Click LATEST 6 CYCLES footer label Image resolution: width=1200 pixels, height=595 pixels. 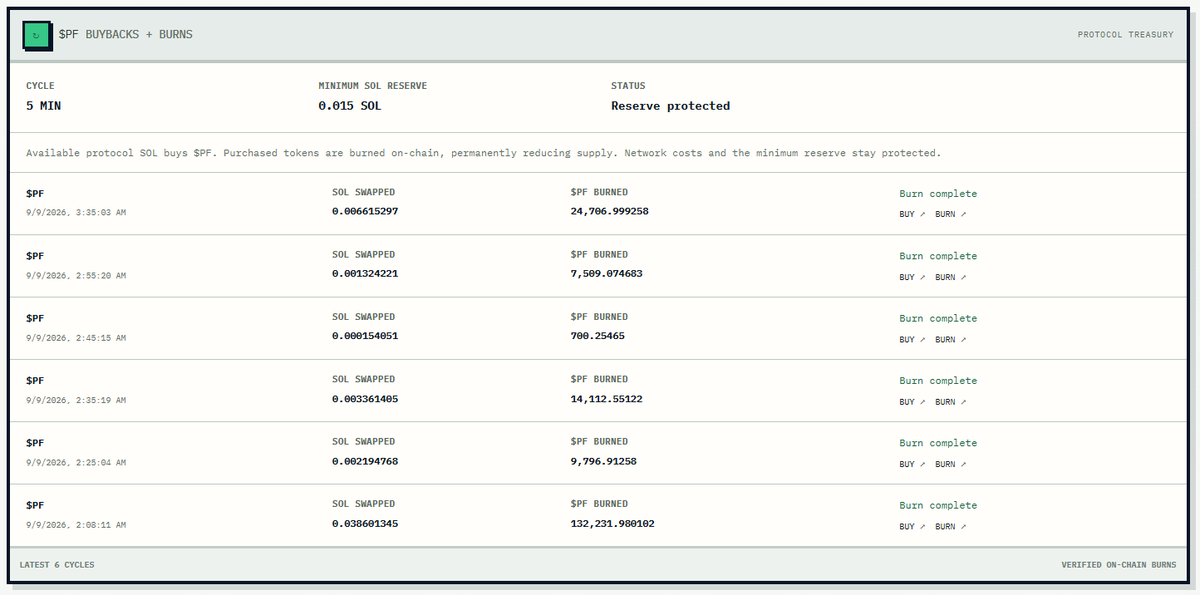pyautogui.click(x=57, y=565)
